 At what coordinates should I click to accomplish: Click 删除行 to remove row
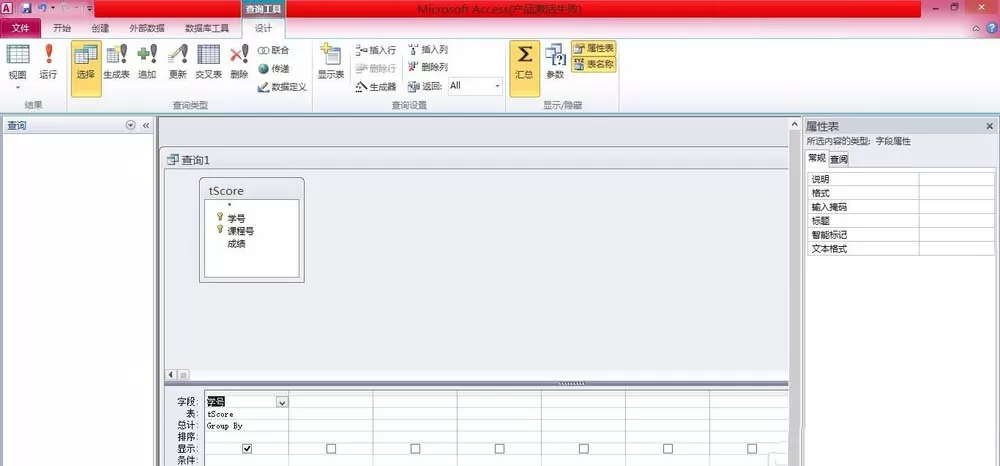click(x=376, y=68)
